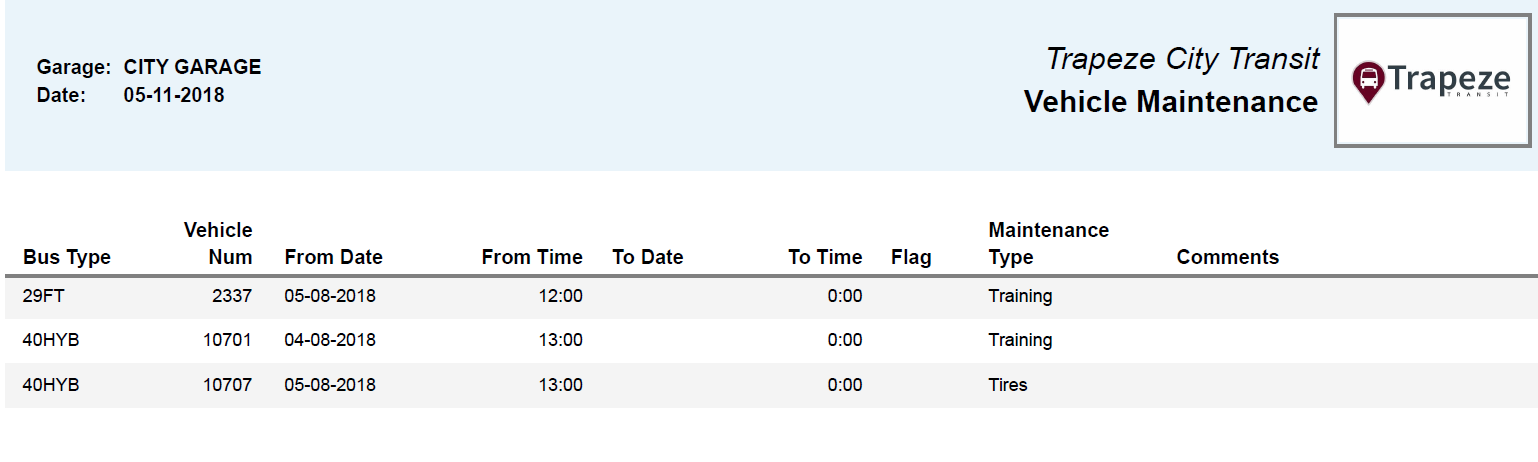Select the CITY GARAGE garage name
This screenshot has height=462, width=1538.
pos(192,67)
